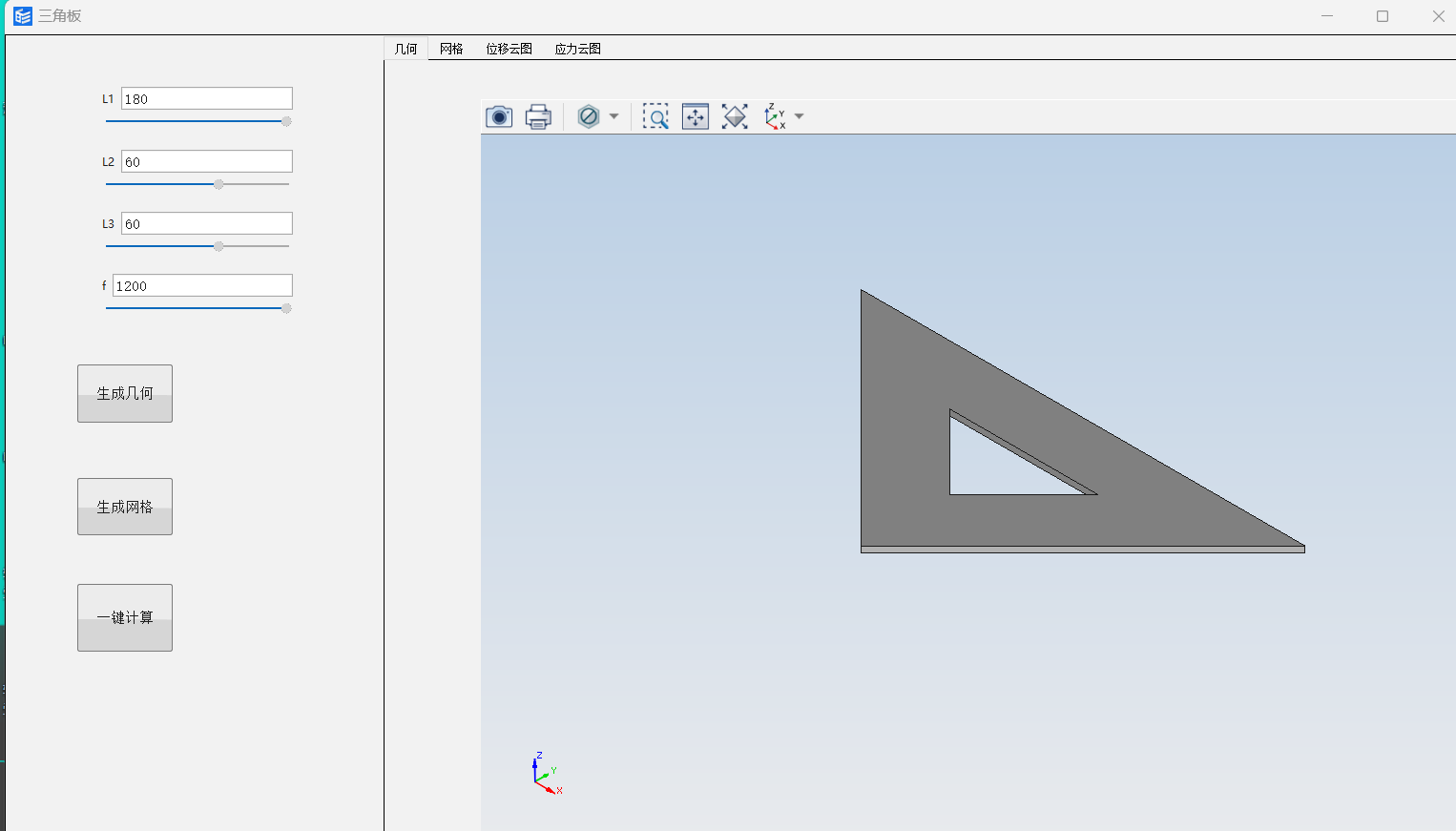Select the zoom box tool

[655, 116]
